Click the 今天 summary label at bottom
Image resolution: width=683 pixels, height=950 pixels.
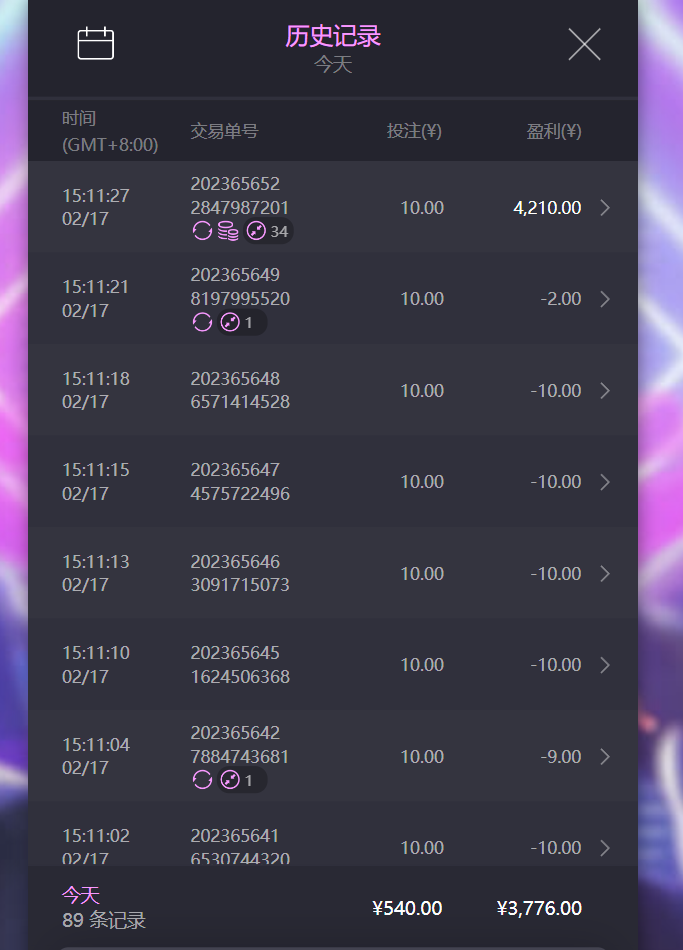(x=81, y=895)
